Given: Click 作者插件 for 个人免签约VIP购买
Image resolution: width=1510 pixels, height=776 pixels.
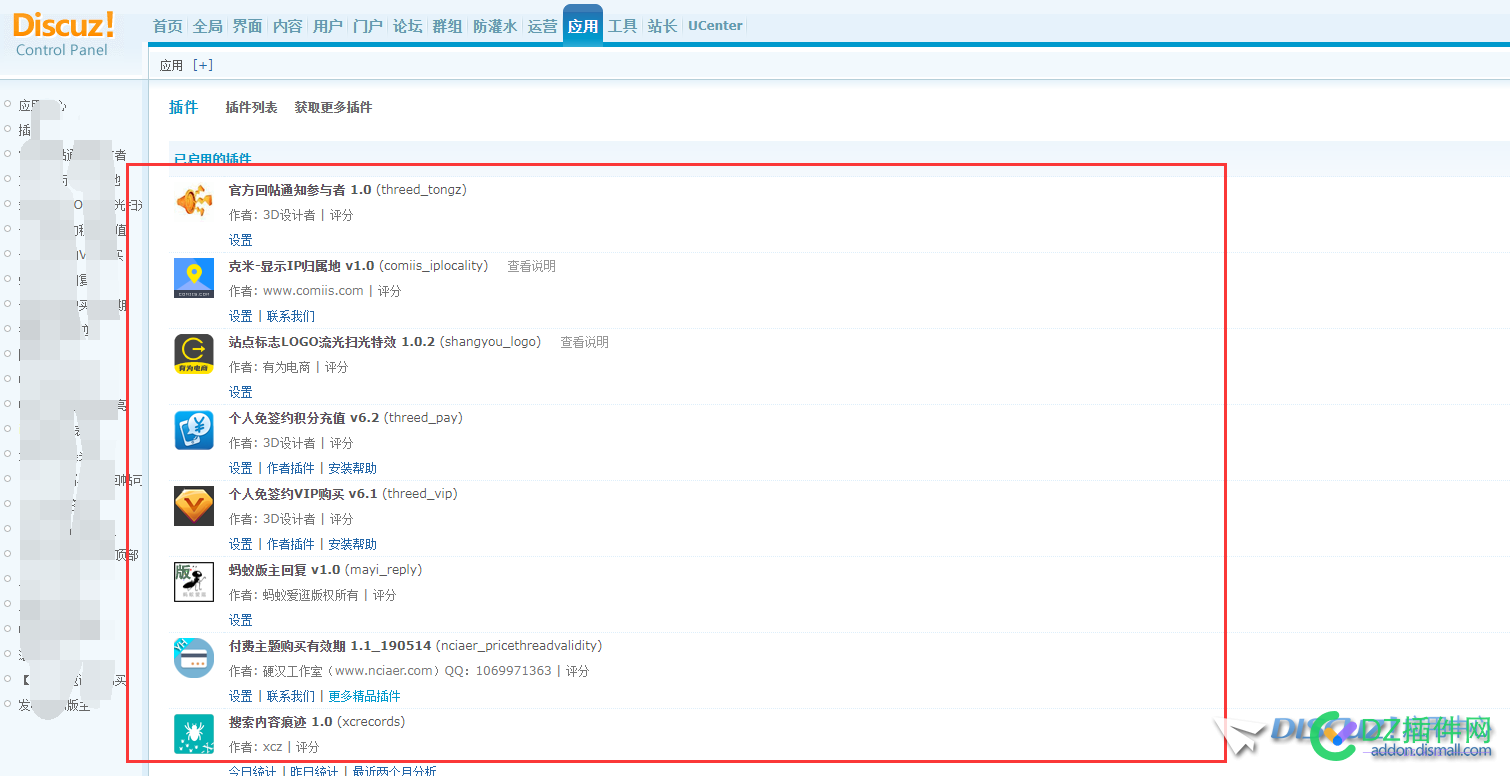Looking at the screenshot, I should [290, 544].
